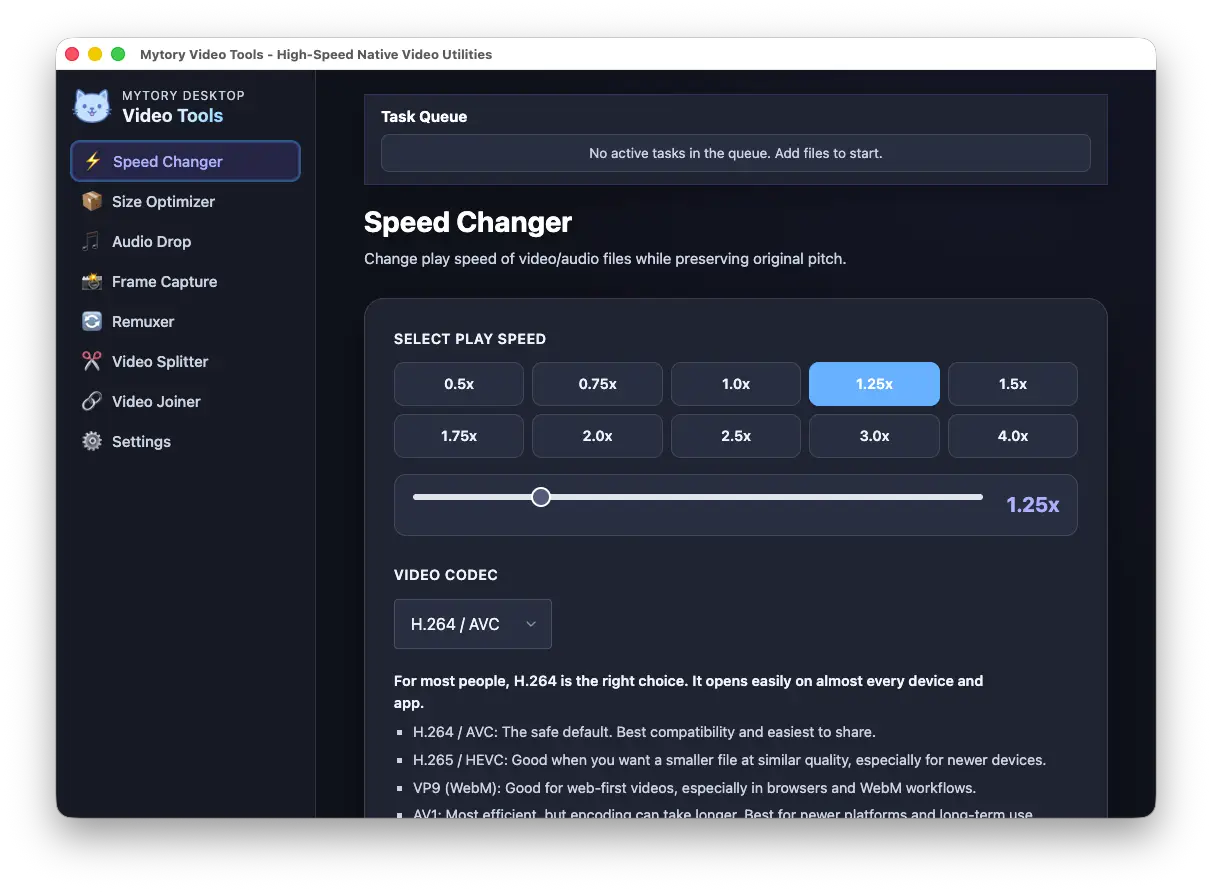Select Remuxer in the sidebar

click(x=185, y=321)
